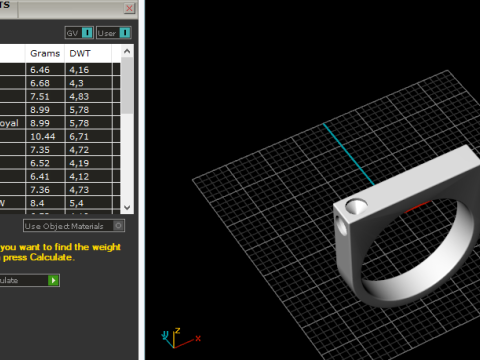Select the 5,4 DWT cell
The image size is (480, 360).
click(88, 203)
